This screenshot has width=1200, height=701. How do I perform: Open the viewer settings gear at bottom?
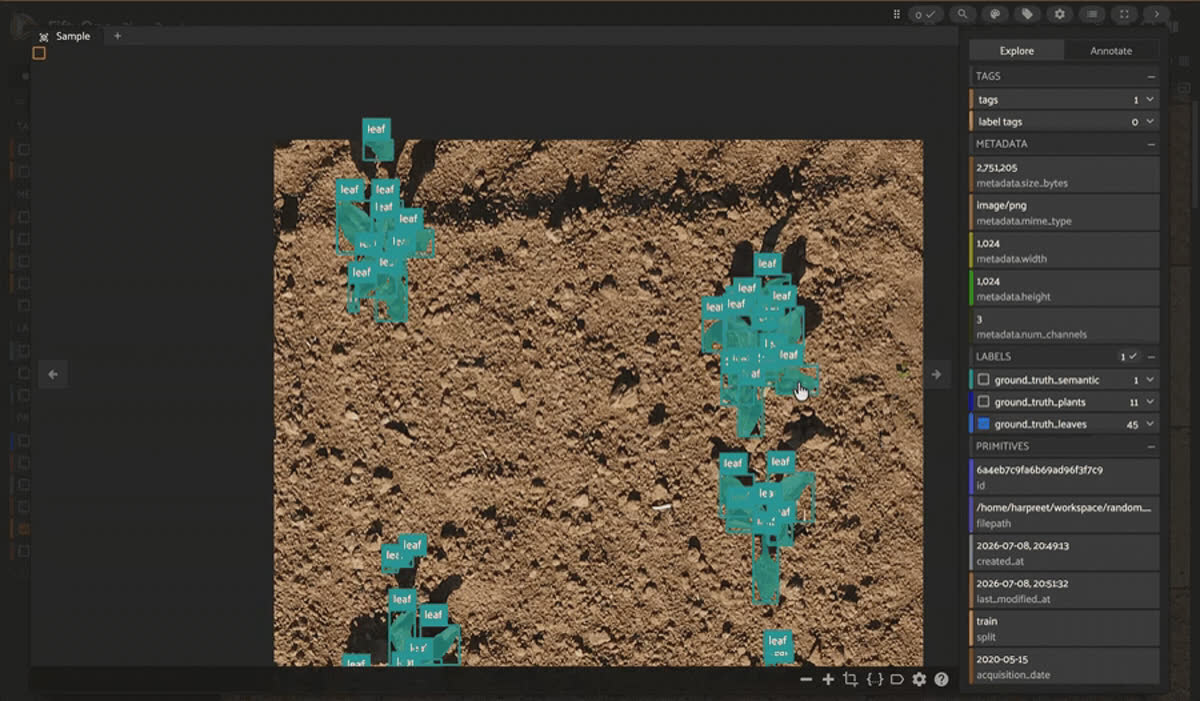click(919, 679)
